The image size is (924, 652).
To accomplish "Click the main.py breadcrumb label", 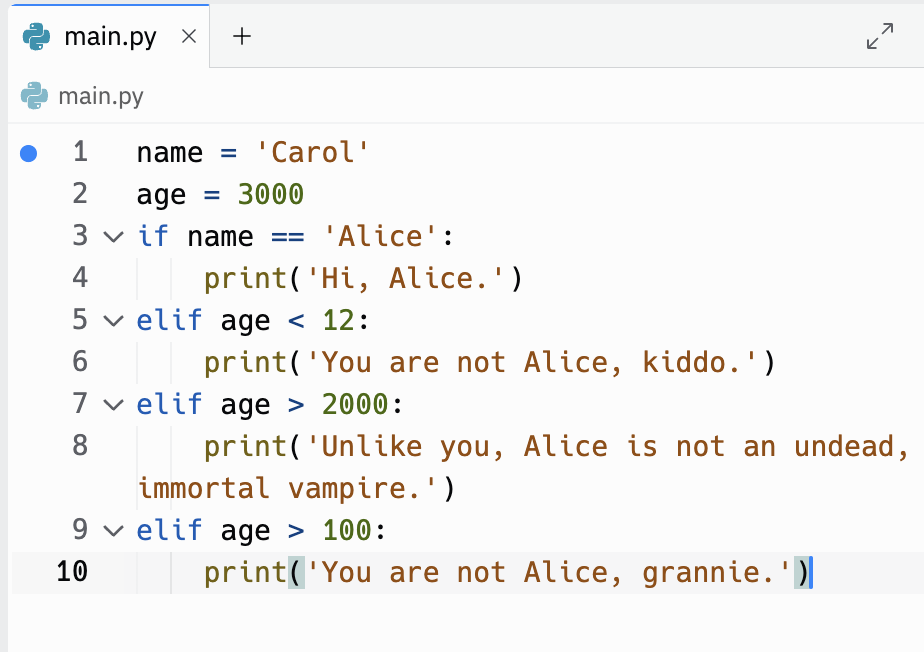I will point(101,96).
